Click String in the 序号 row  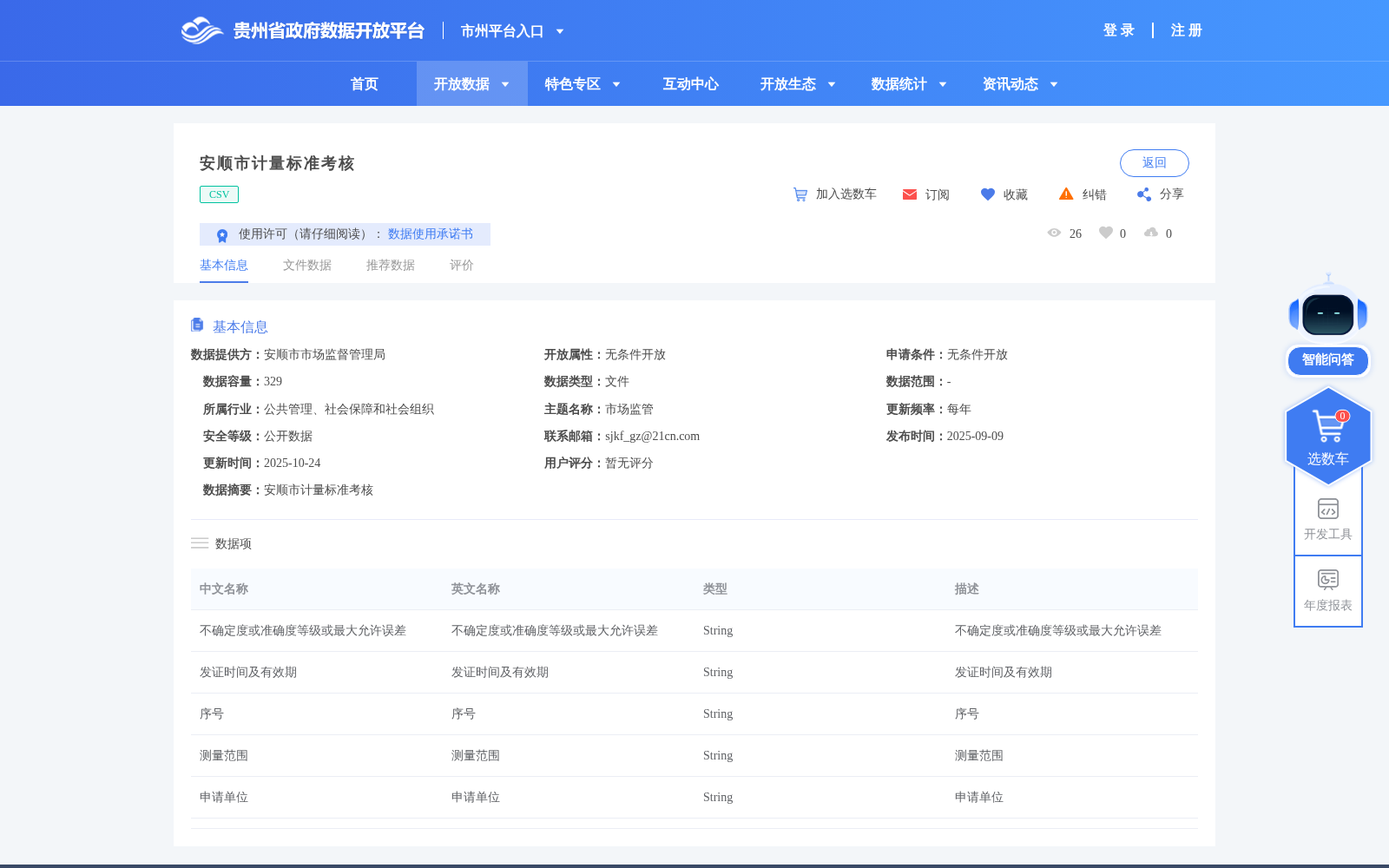point(718,714)
